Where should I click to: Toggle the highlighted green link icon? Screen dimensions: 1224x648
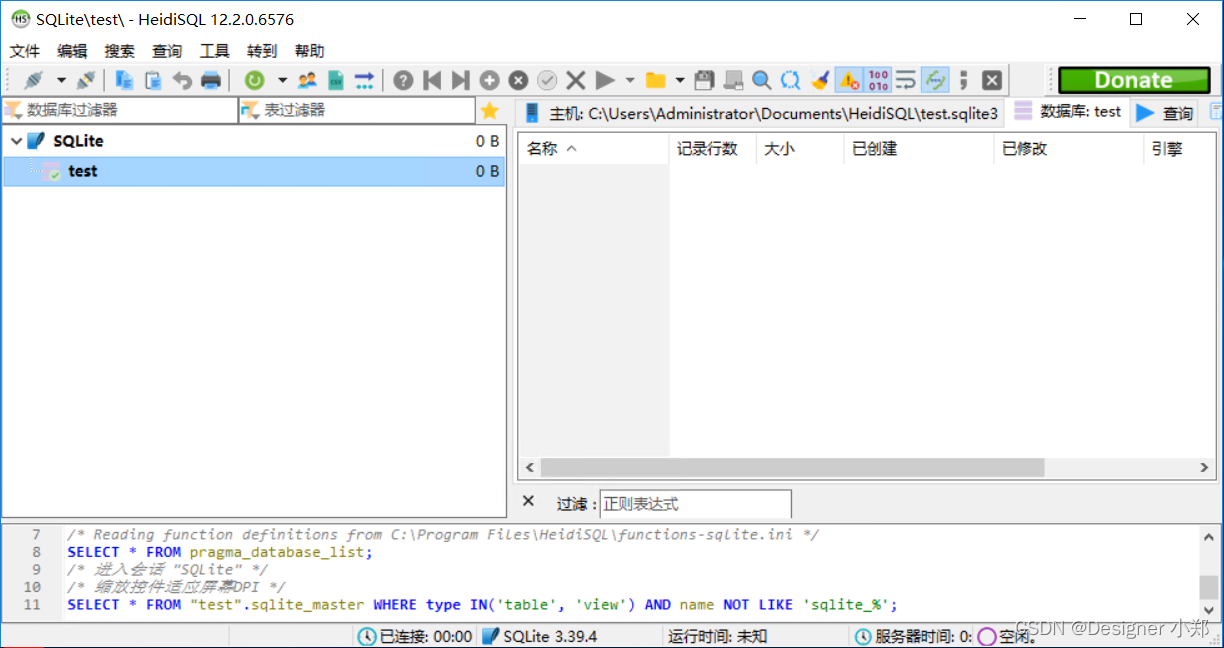click(935, 80)
